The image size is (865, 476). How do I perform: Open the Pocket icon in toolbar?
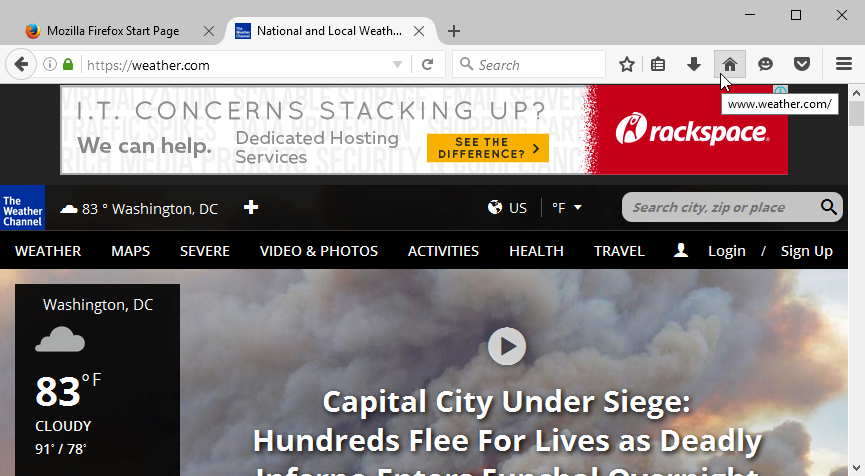(x=801, y=65)
